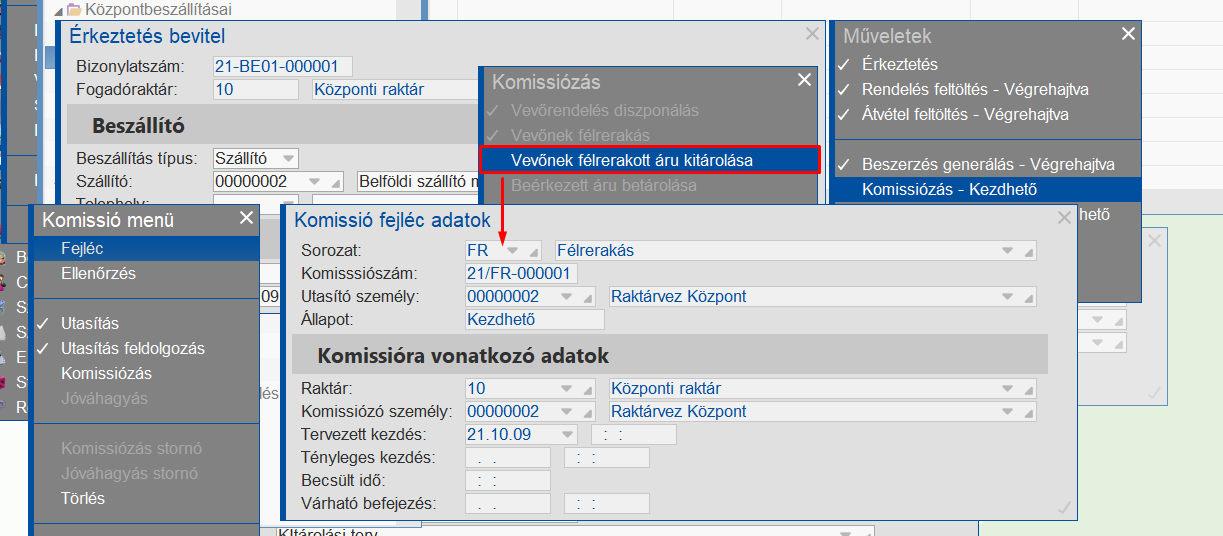Click Várható befejezés time field
1223x536 pixels.
tap(607, 504)
